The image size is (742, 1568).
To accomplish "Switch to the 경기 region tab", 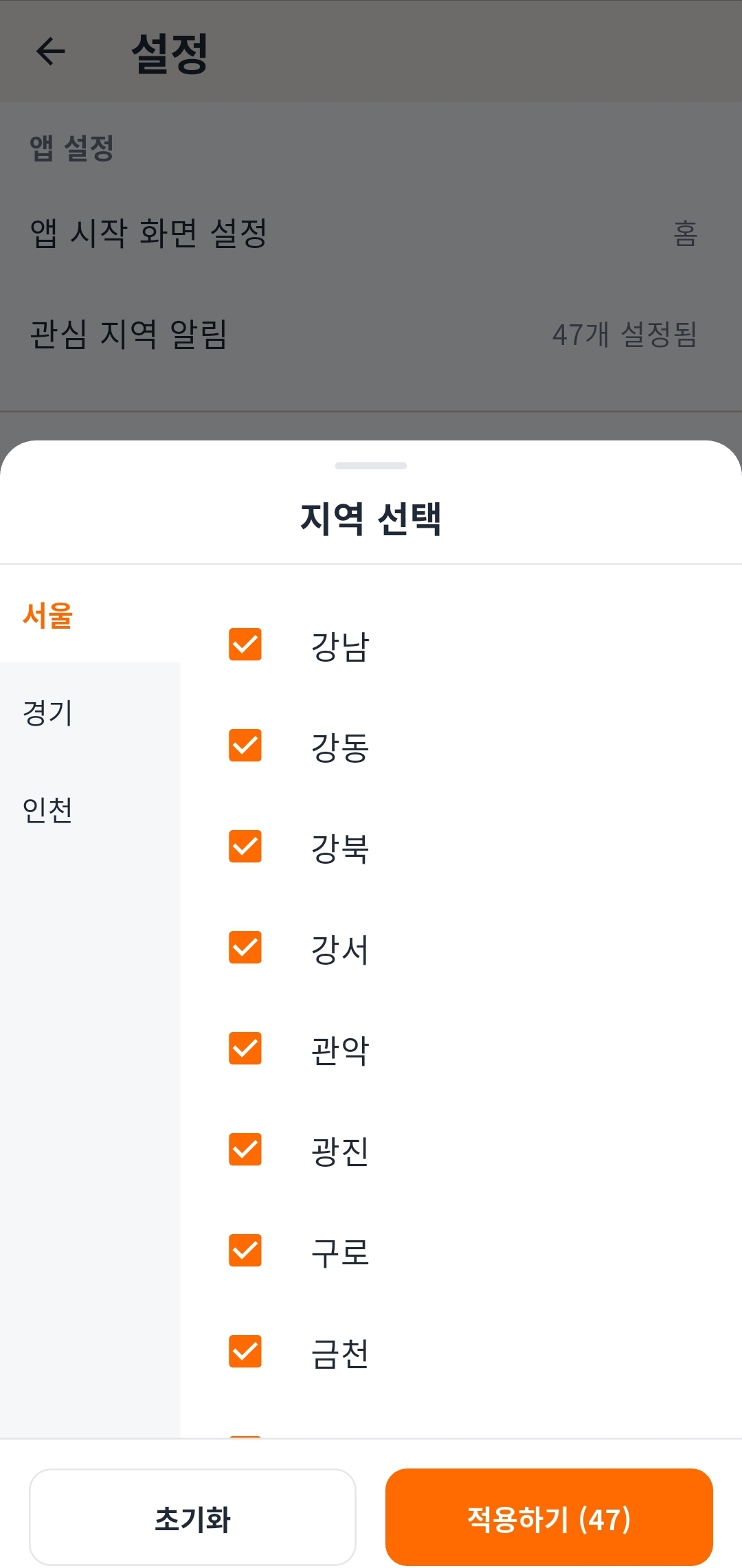I will (48, 713).
